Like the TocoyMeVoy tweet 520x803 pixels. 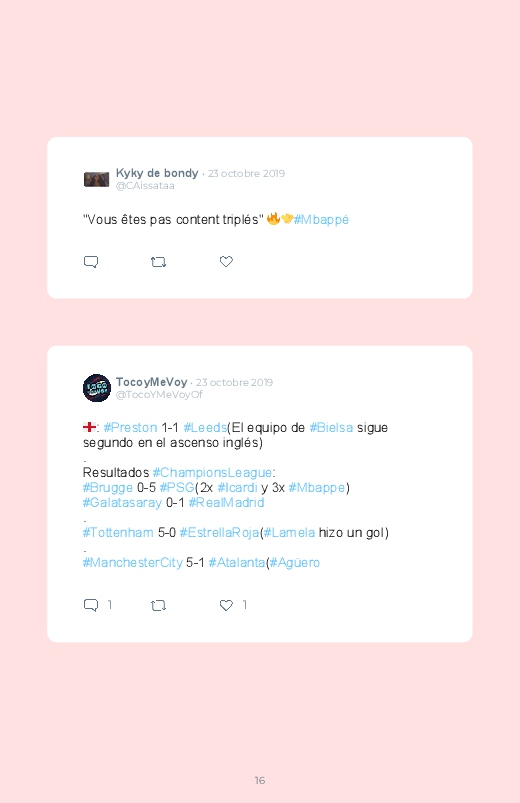226,605
